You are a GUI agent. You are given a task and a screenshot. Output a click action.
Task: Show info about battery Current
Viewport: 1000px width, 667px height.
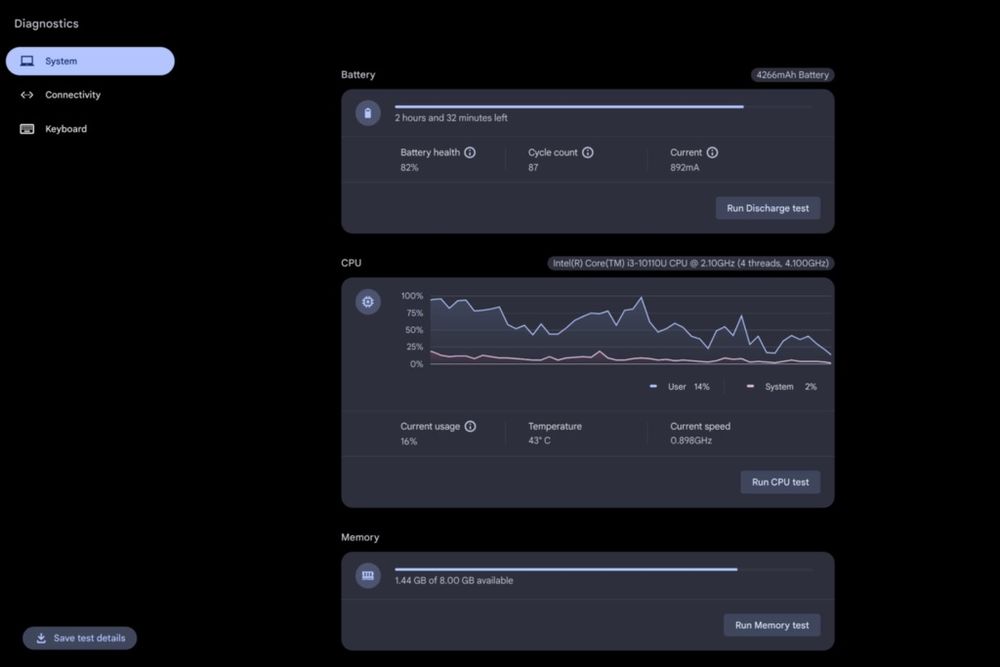712,152
